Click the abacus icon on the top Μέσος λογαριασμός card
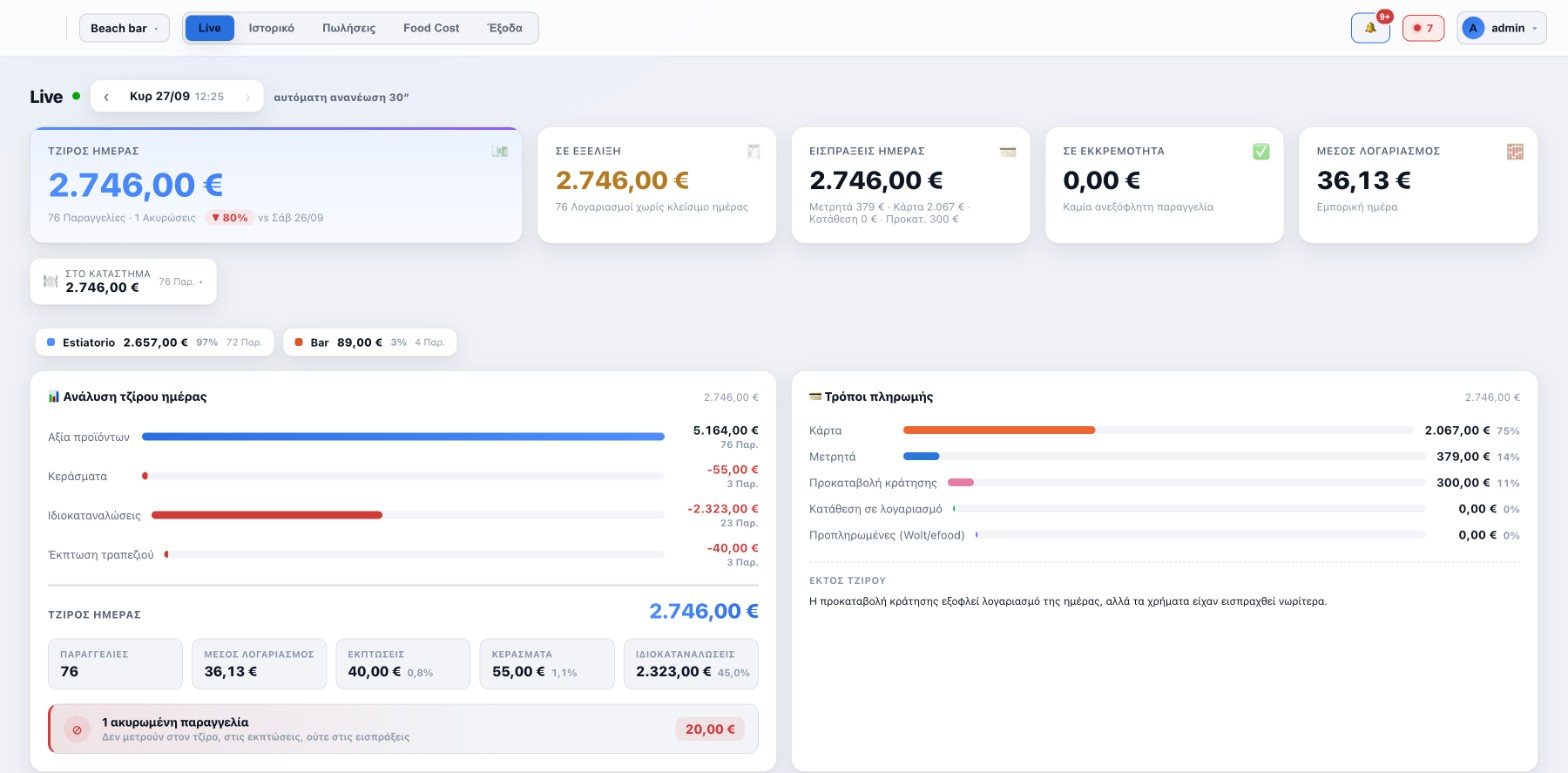This screenshot has width=1568, height=773. coord(1514,151)
